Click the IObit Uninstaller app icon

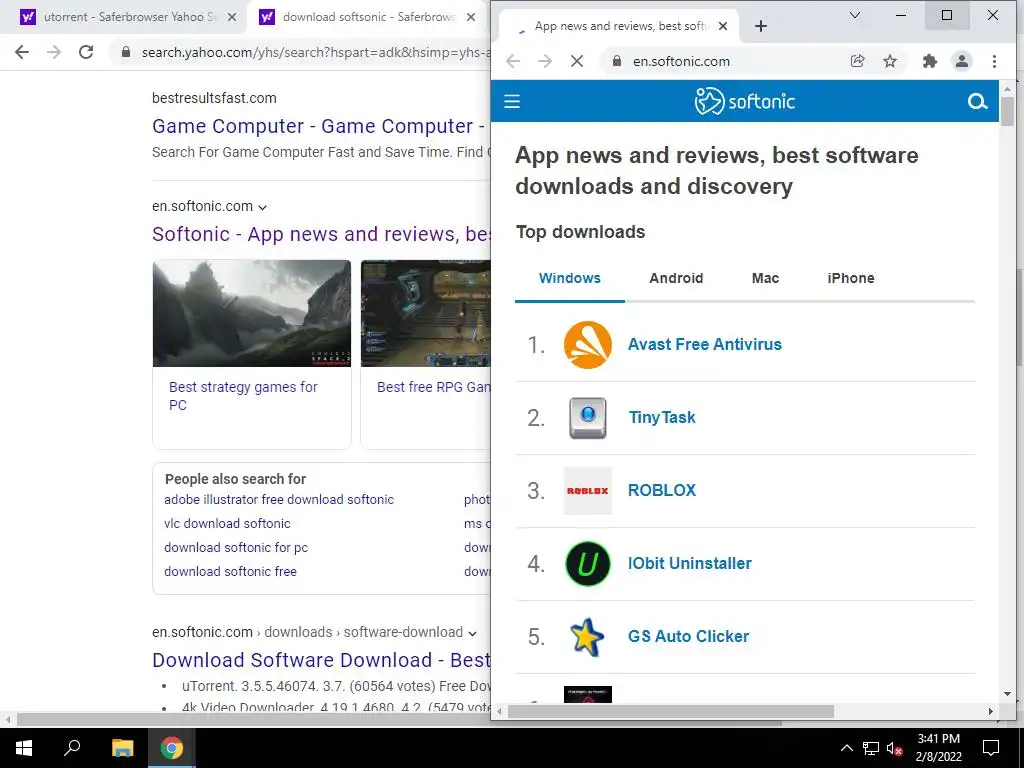(x=588, y=564)
